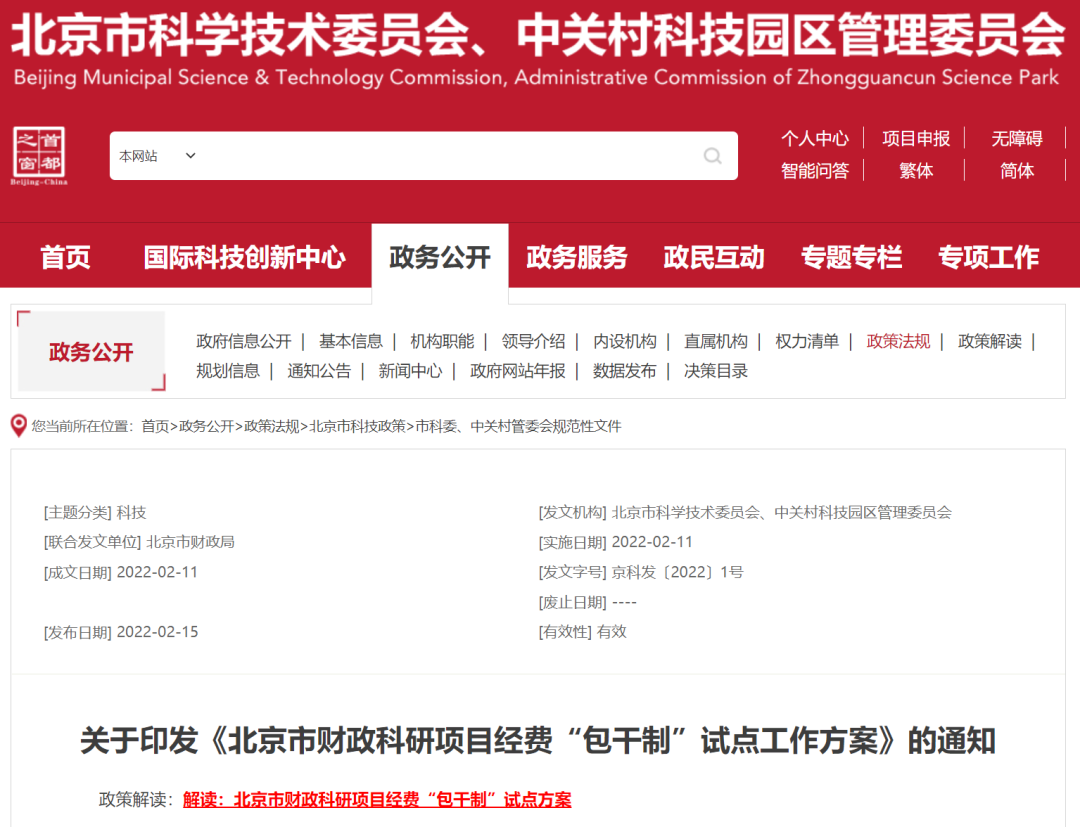Viewport: 1080px width, 827px height.
Task: Click document number 京科发〔2022〕1号
Action: click(x=678, y=572)
